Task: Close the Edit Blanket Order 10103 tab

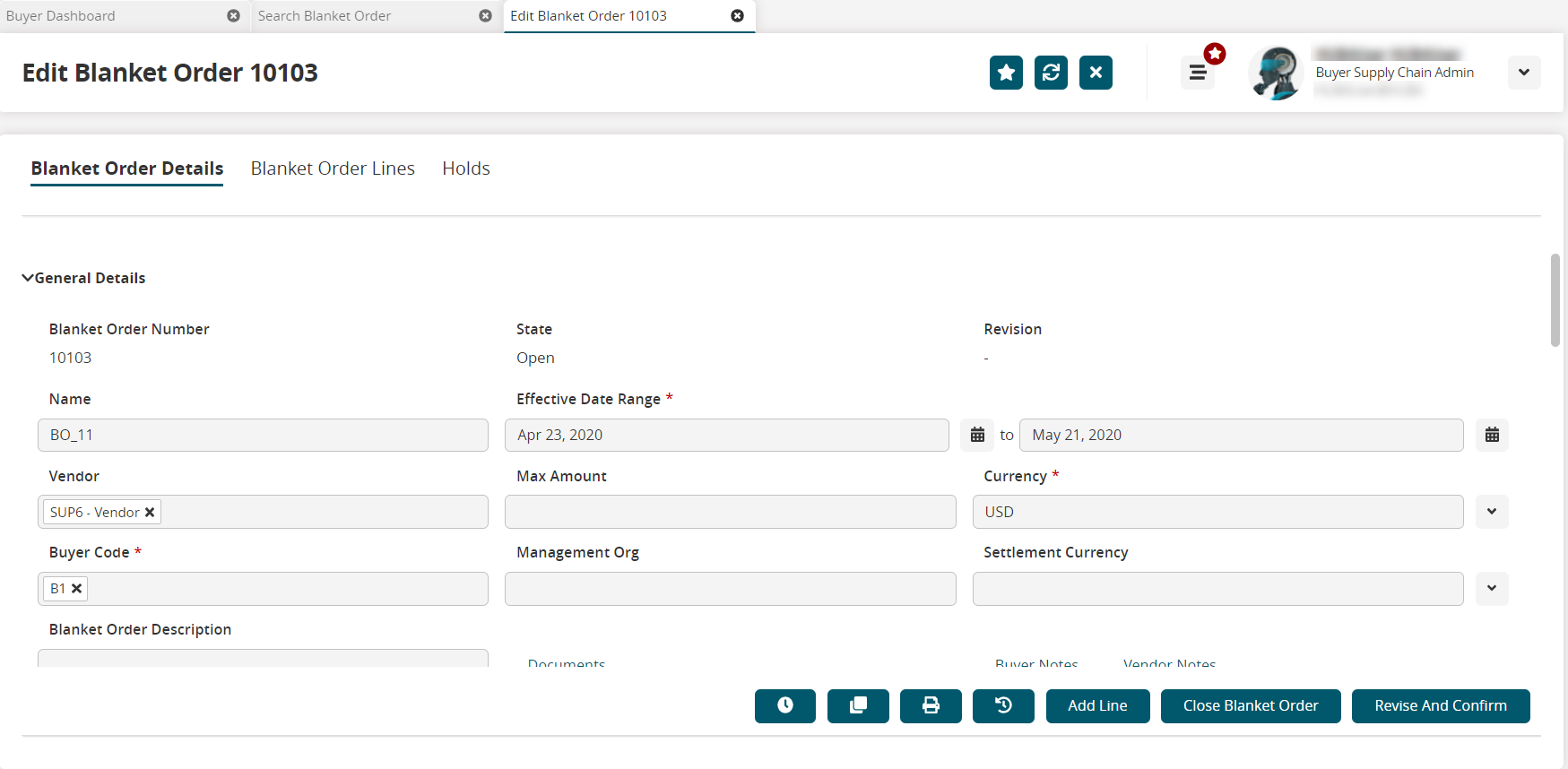Action: (x=737, y=16)
